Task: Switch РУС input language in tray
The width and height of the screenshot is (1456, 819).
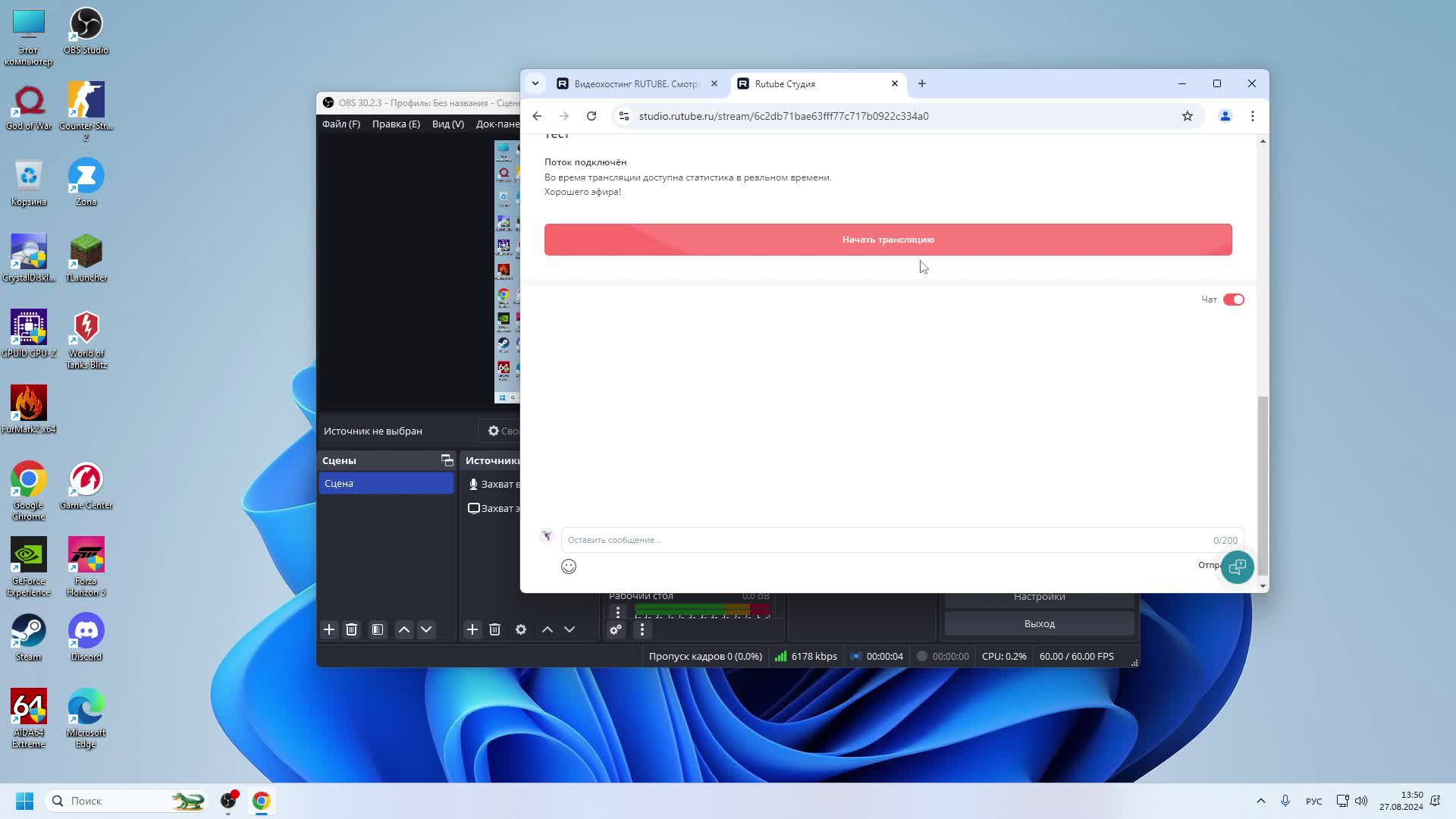Action: click(1313, 802)
